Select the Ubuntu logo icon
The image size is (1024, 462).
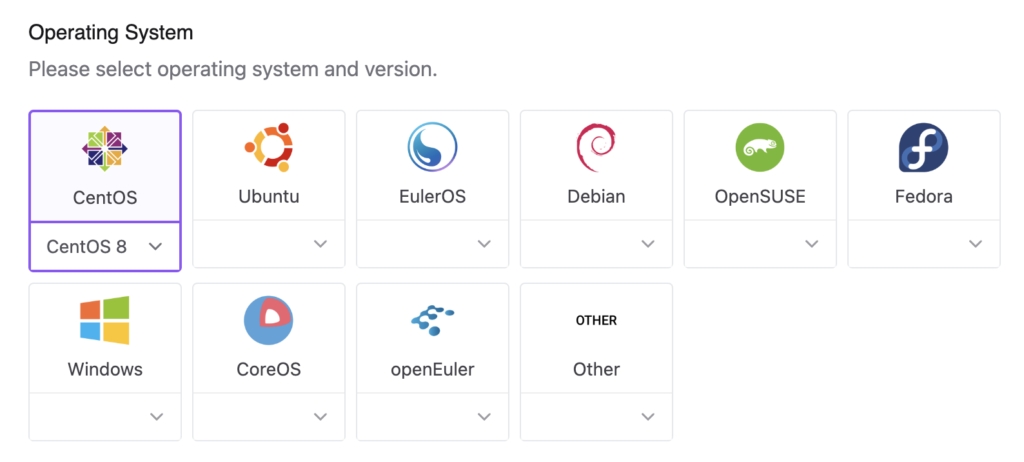coord(268,148)
